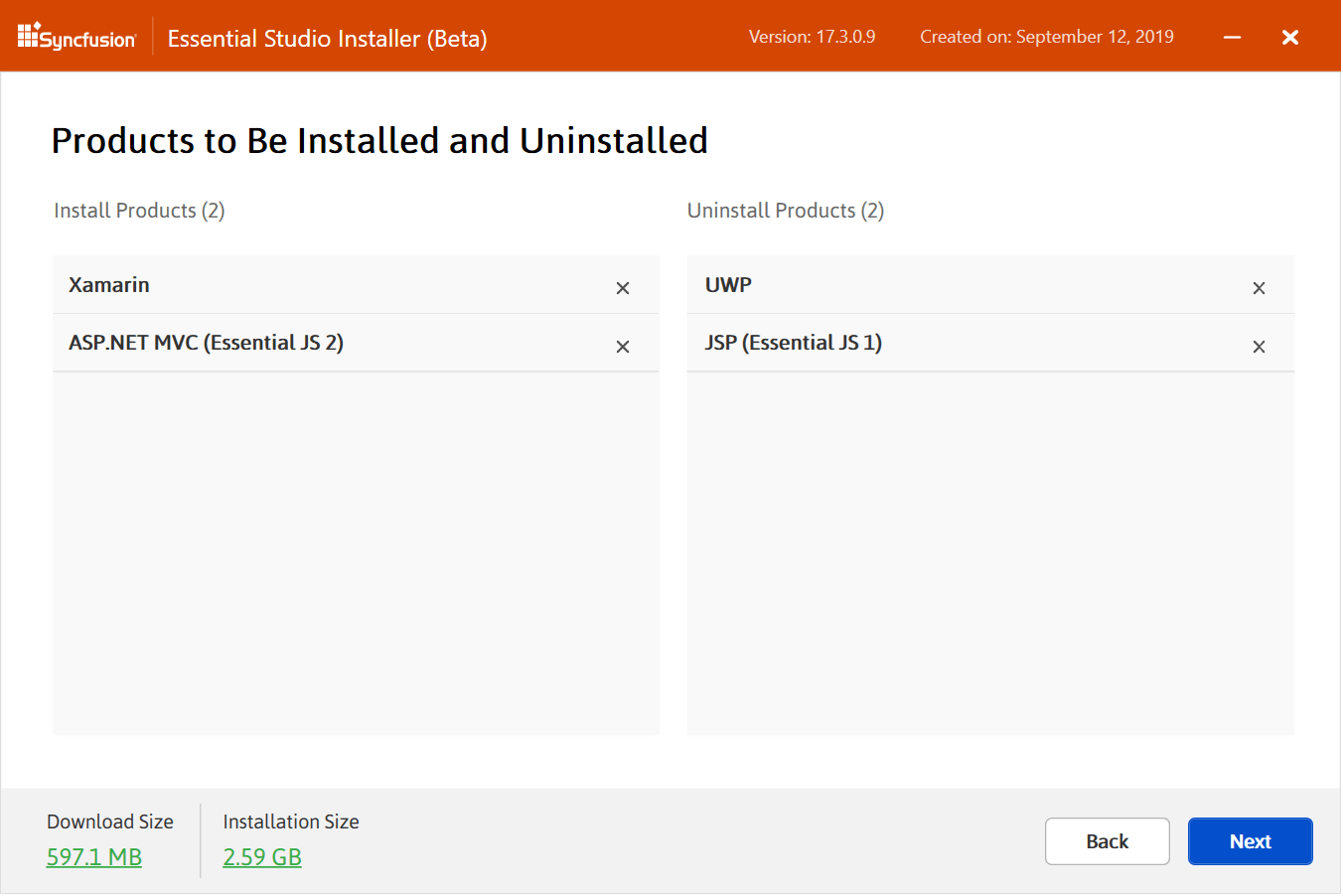1343x896 pixels.
Task: Select the ASP.NET MVC (Essential JS 2) name
Action: pos(206,343)
